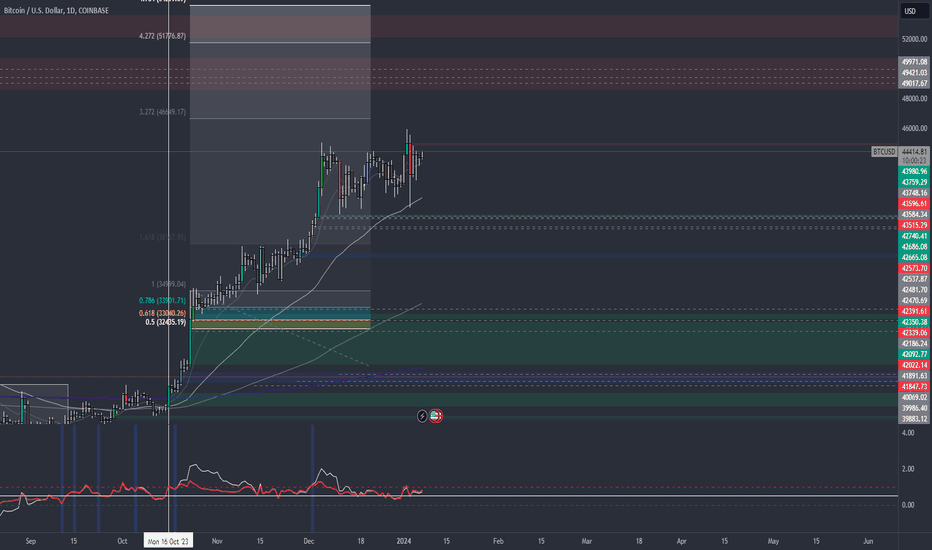Click the red oscillator line in indicator pane
The image size is (932, 550).
pyautogui.click(x=250, y=489)
